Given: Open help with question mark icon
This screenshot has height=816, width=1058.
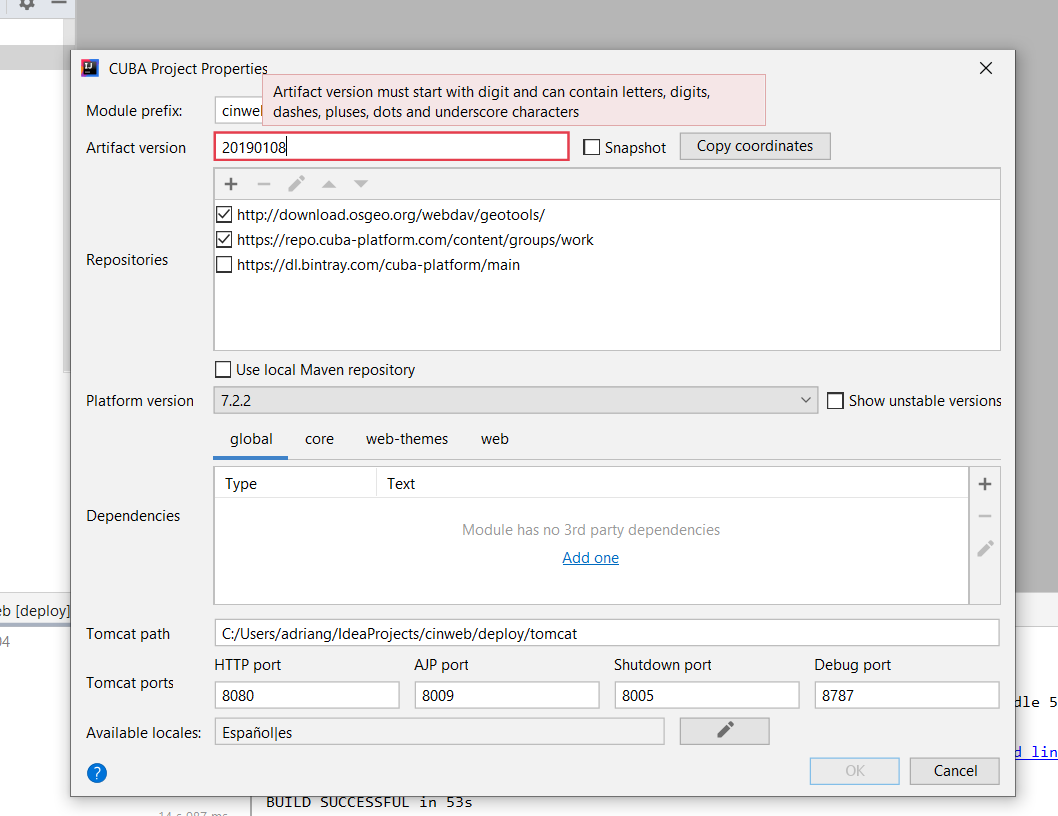Looking at the screenshot, I should [x=97, y=773].
